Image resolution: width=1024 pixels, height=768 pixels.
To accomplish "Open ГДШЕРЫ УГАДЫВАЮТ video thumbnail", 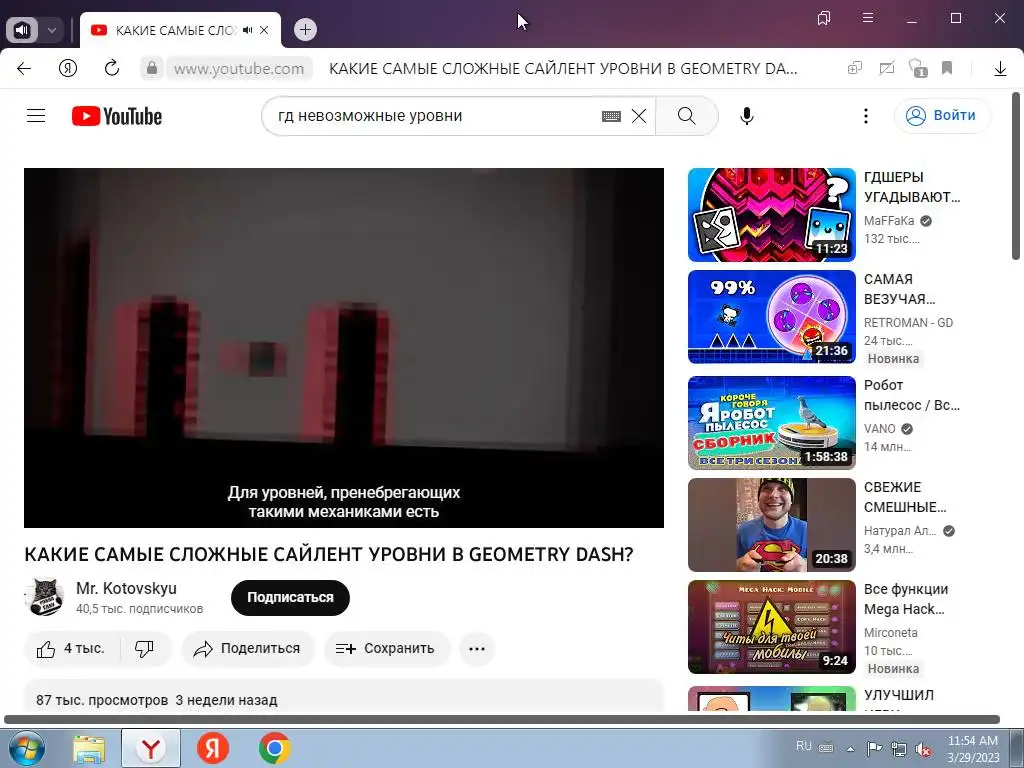I will pos(772,215).
